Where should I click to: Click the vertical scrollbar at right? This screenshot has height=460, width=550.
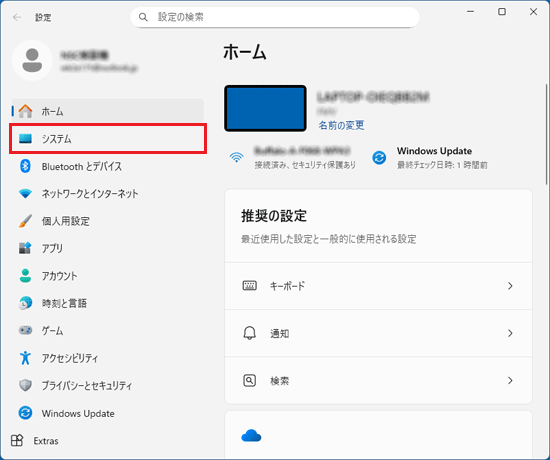click(x=546, y=134)
